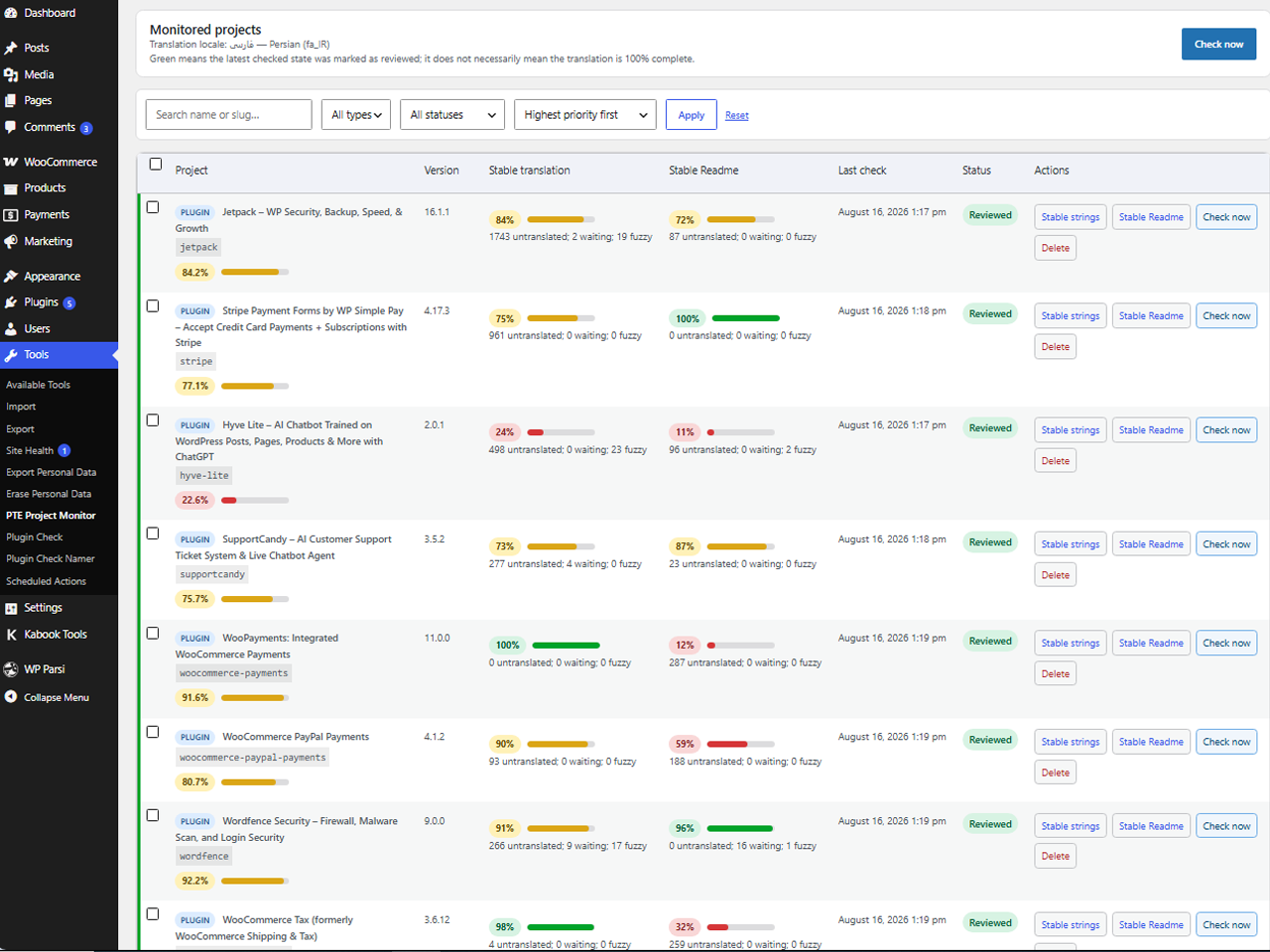Open the Import submenu item
The image size is (1270, 952).
click(21, 407)
